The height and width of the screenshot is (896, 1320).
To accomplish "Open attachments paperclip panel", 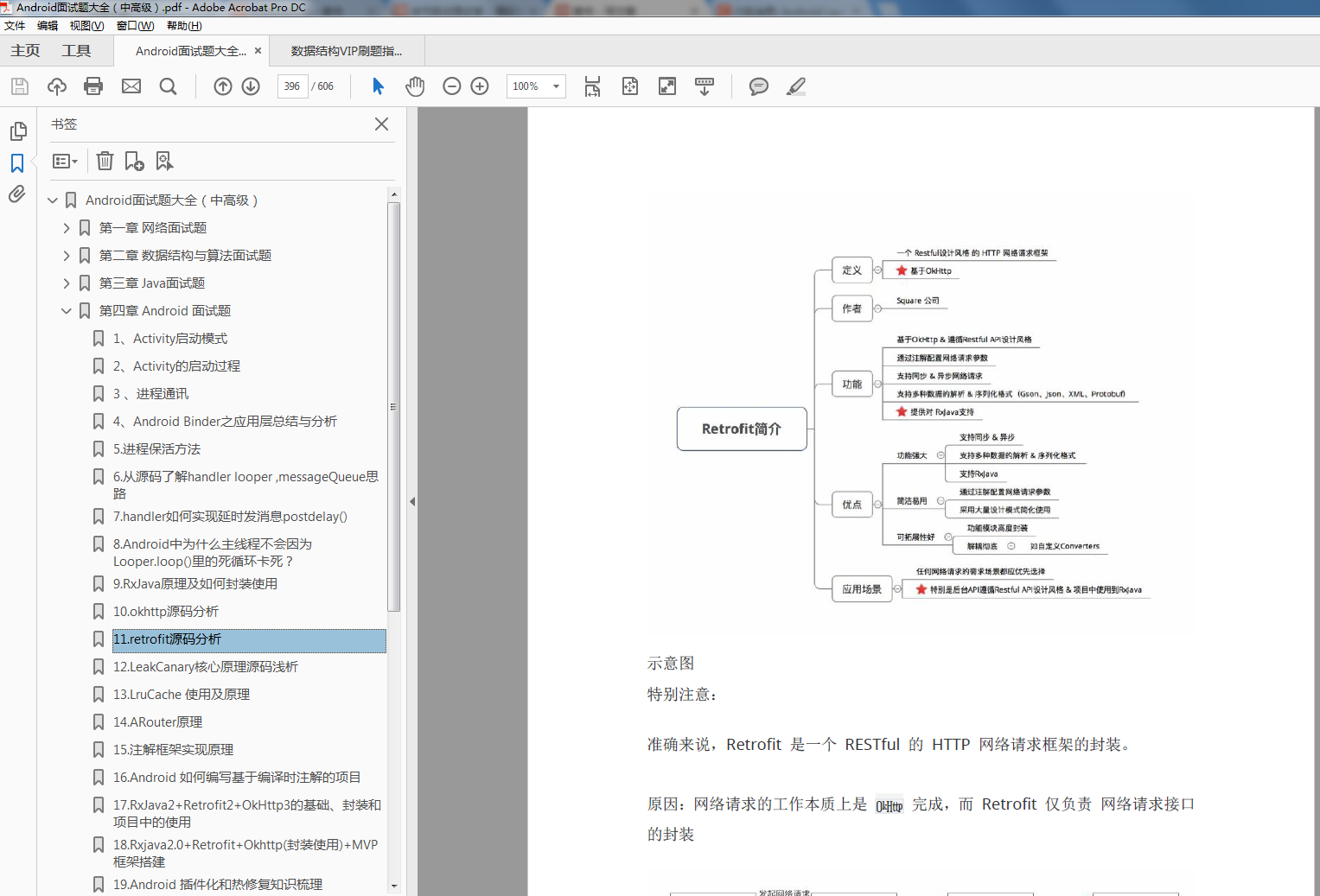I will 17,194.
